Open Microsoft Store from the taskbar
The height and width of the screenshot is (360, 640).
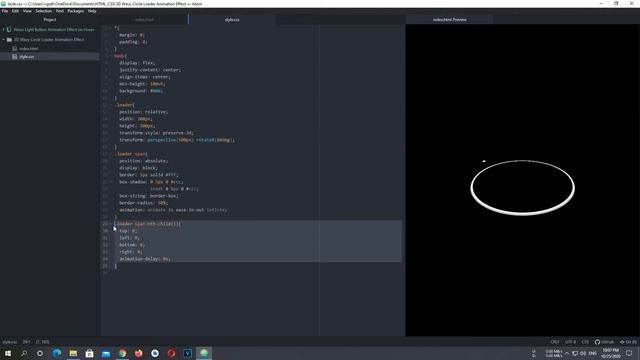click(x=89, y=353)
